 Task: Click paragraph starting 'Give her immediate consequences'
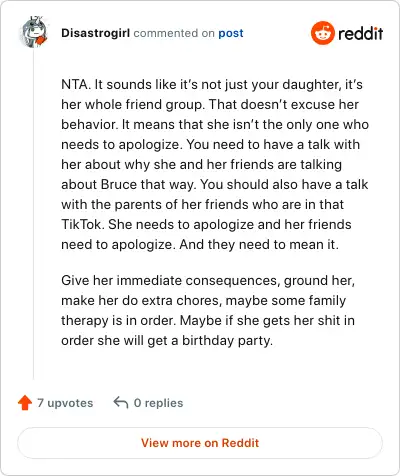208,310
